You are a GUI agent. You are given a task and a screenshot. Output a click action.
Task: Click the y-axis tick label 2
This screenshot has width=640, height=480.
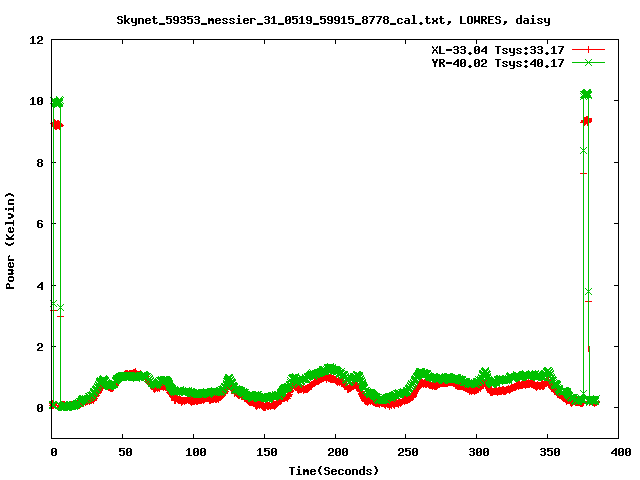click(x=40, y=347)
